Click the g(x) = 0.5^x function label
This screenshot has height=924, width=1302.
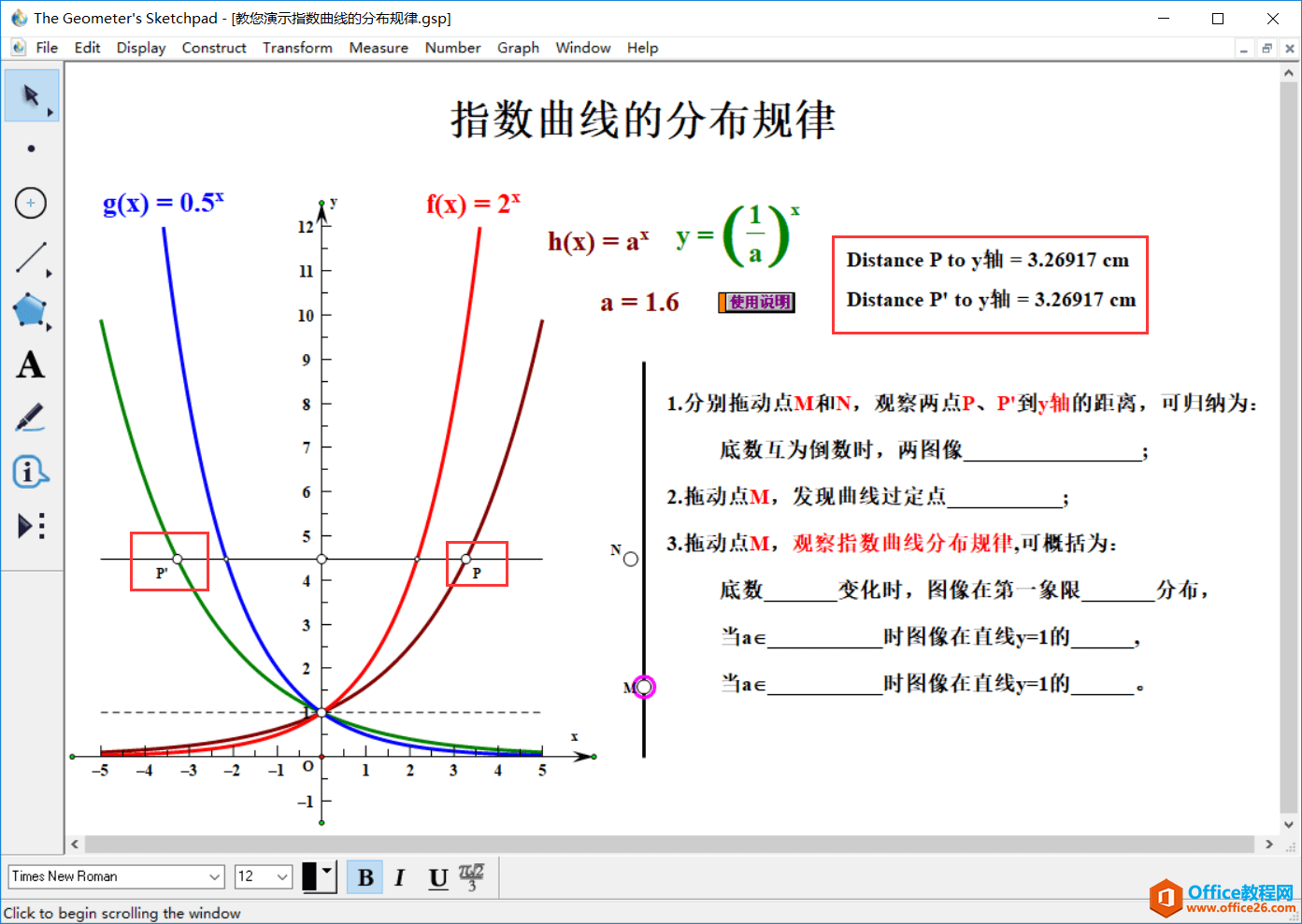click(164, 203)
